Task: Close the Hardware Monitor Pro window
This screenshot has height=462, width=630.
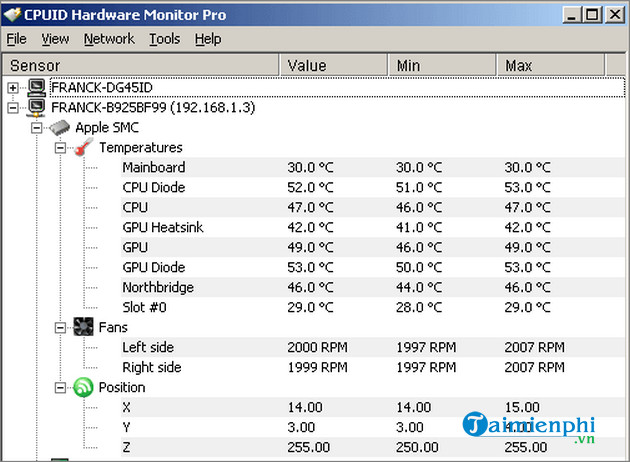Action: [615, 15]
